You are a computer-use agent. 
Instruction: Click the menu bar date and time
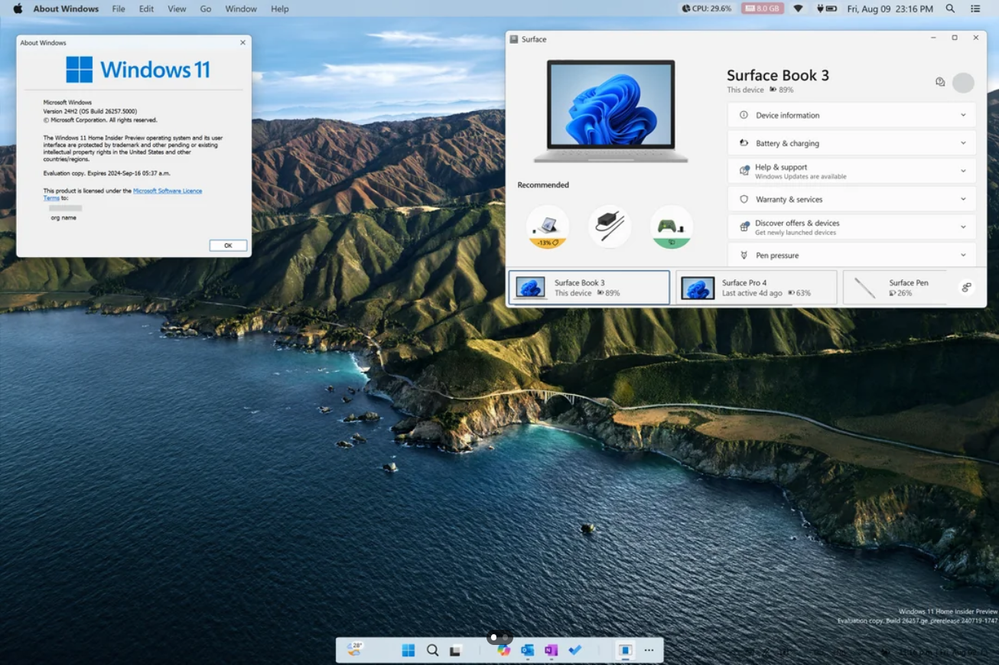tap(890, 8)
